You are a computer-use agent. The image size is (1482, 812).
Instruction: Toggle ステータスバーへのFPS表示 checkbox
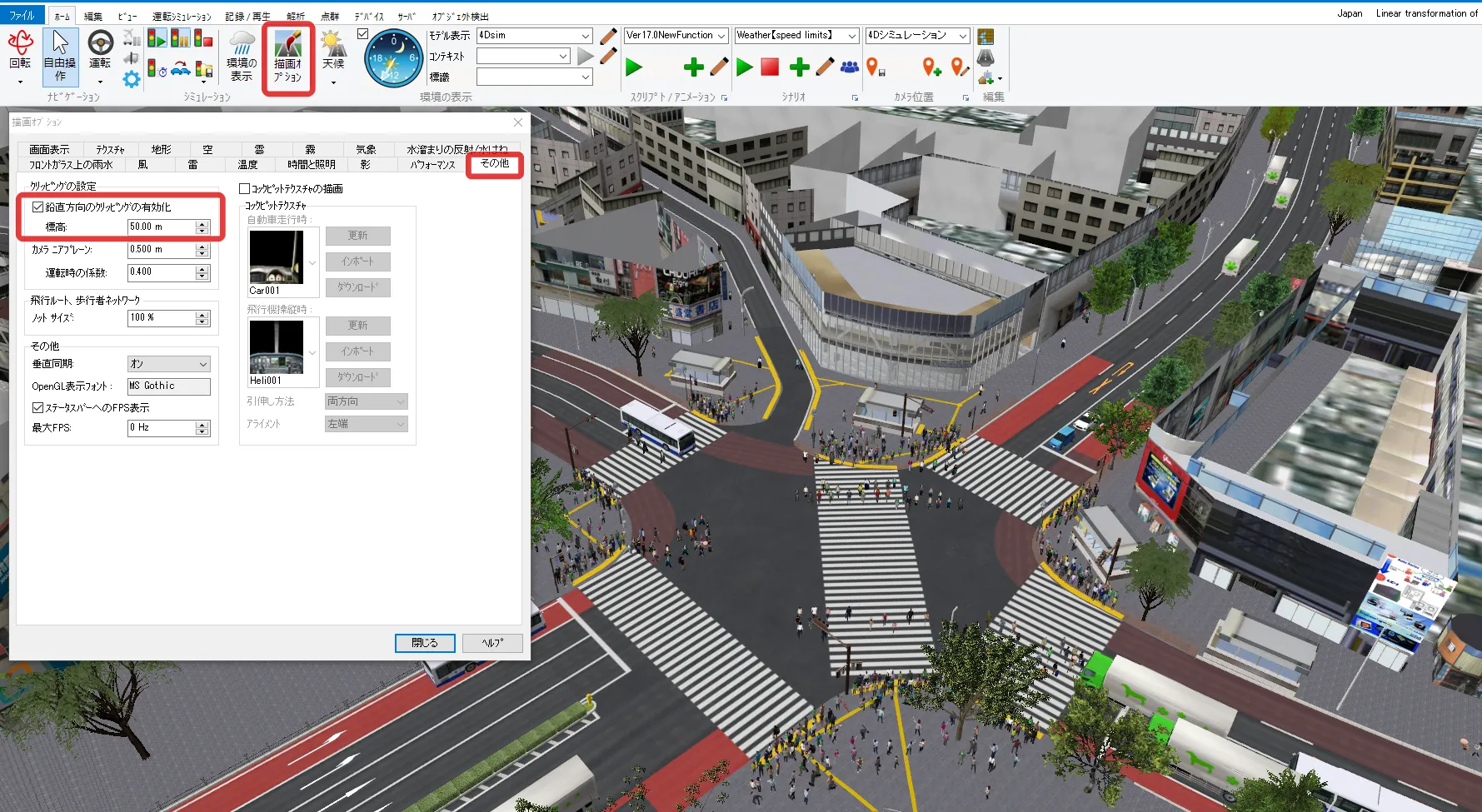pos(38,408)
